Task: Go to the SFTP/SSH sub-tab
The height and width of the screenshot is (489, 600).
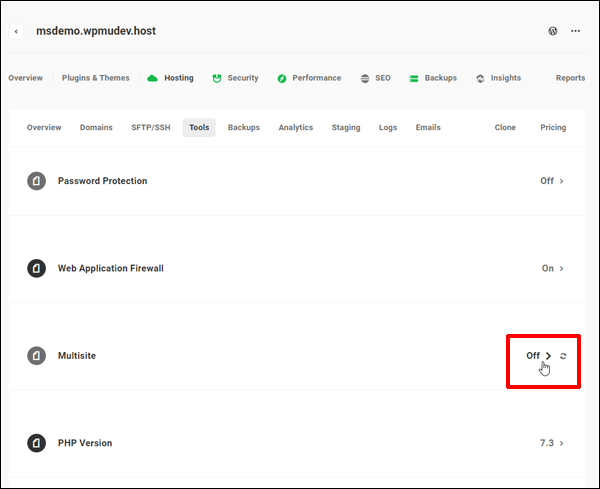Action: [150, 128]
